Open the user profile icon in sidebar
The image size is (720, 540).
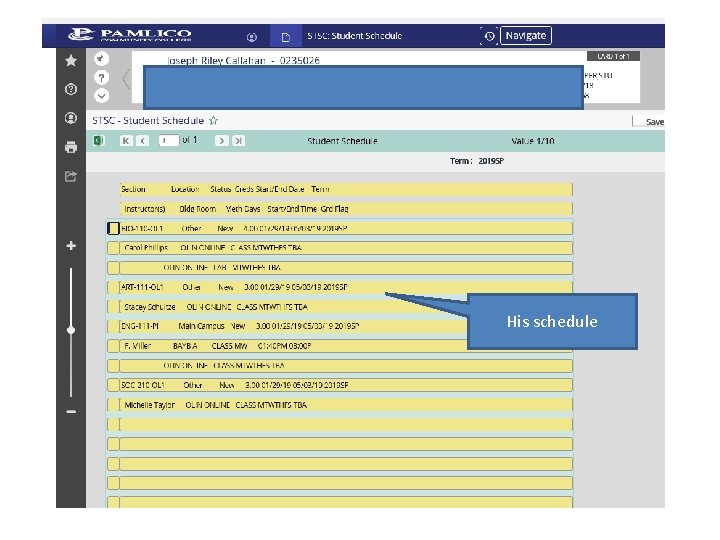pyautogui.click(x=71, y=118)
